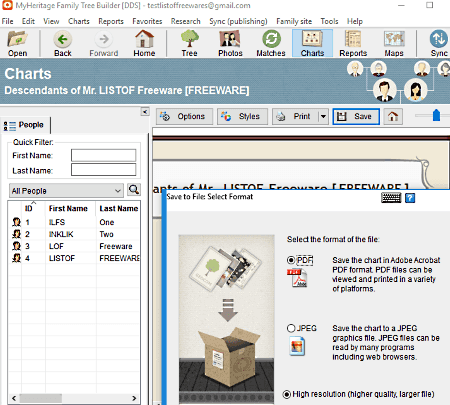The height and width of the screenshot is (405, 450).
Task: Click person icon for ILFS One
Action: pos(16,222)
